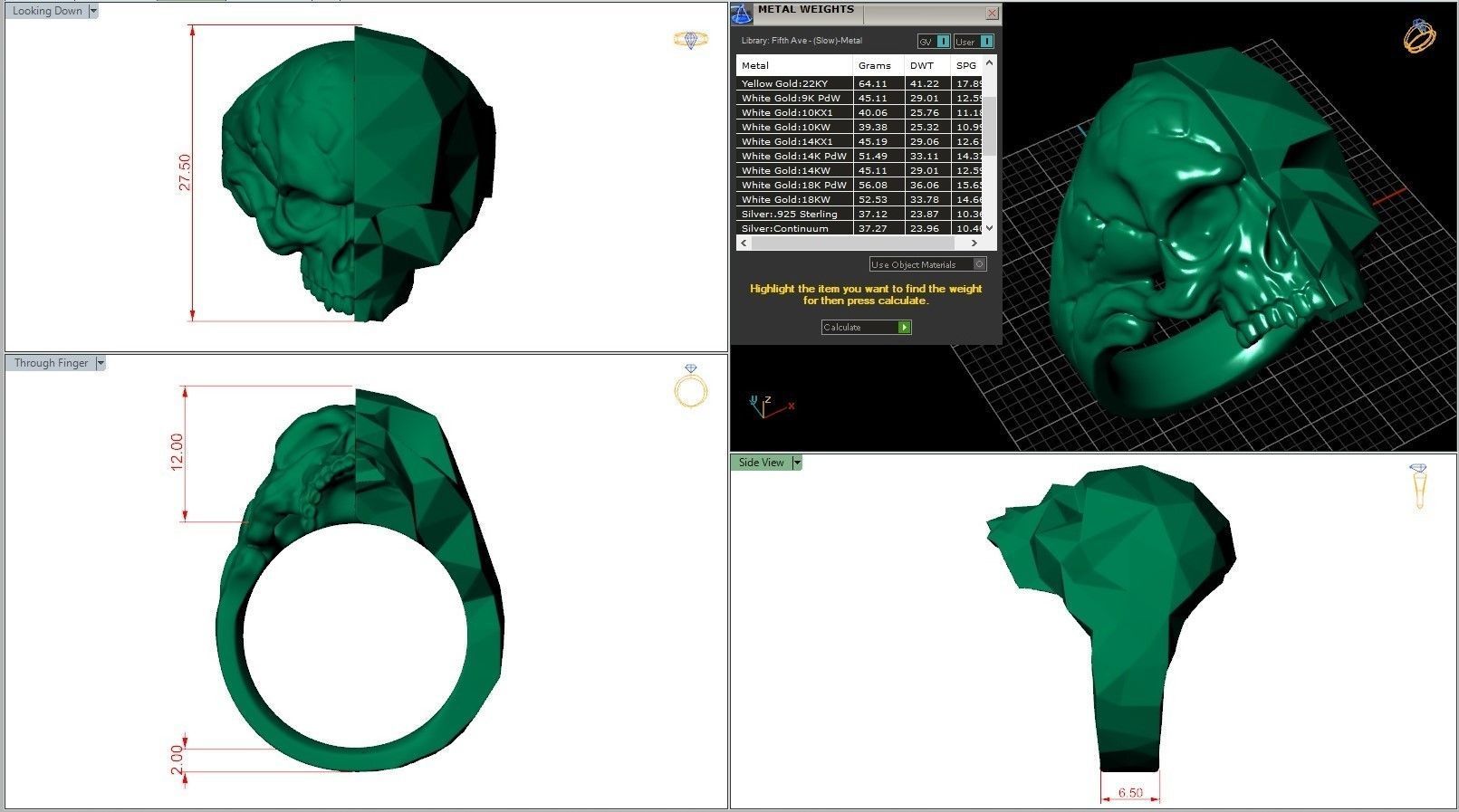Toggle the User library switch
This screenshot has width=1459, height=812.
(x=974, y=42)
